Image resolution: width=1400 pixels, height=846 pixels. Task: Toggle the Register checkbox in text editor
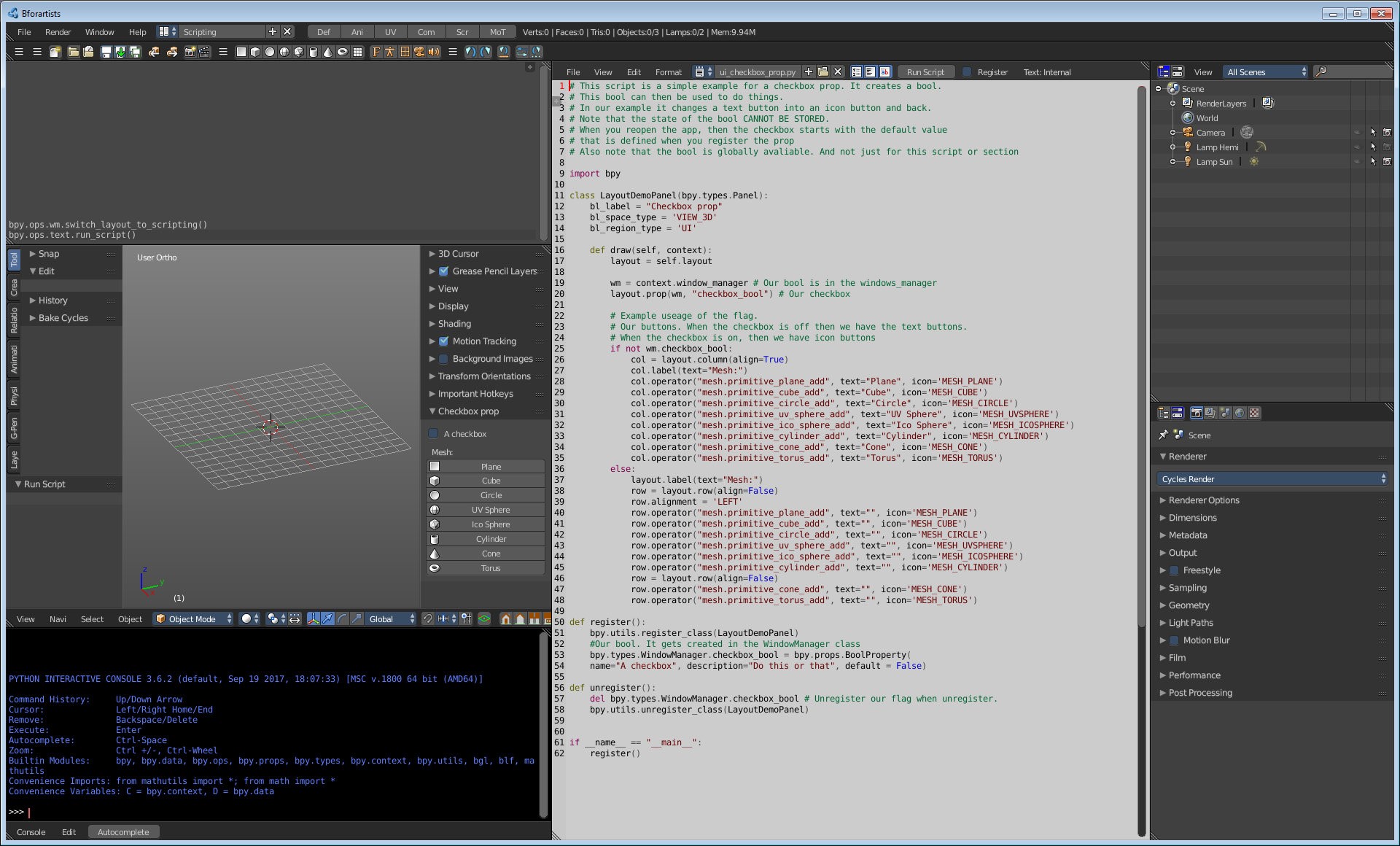click(x=967, y=72)
